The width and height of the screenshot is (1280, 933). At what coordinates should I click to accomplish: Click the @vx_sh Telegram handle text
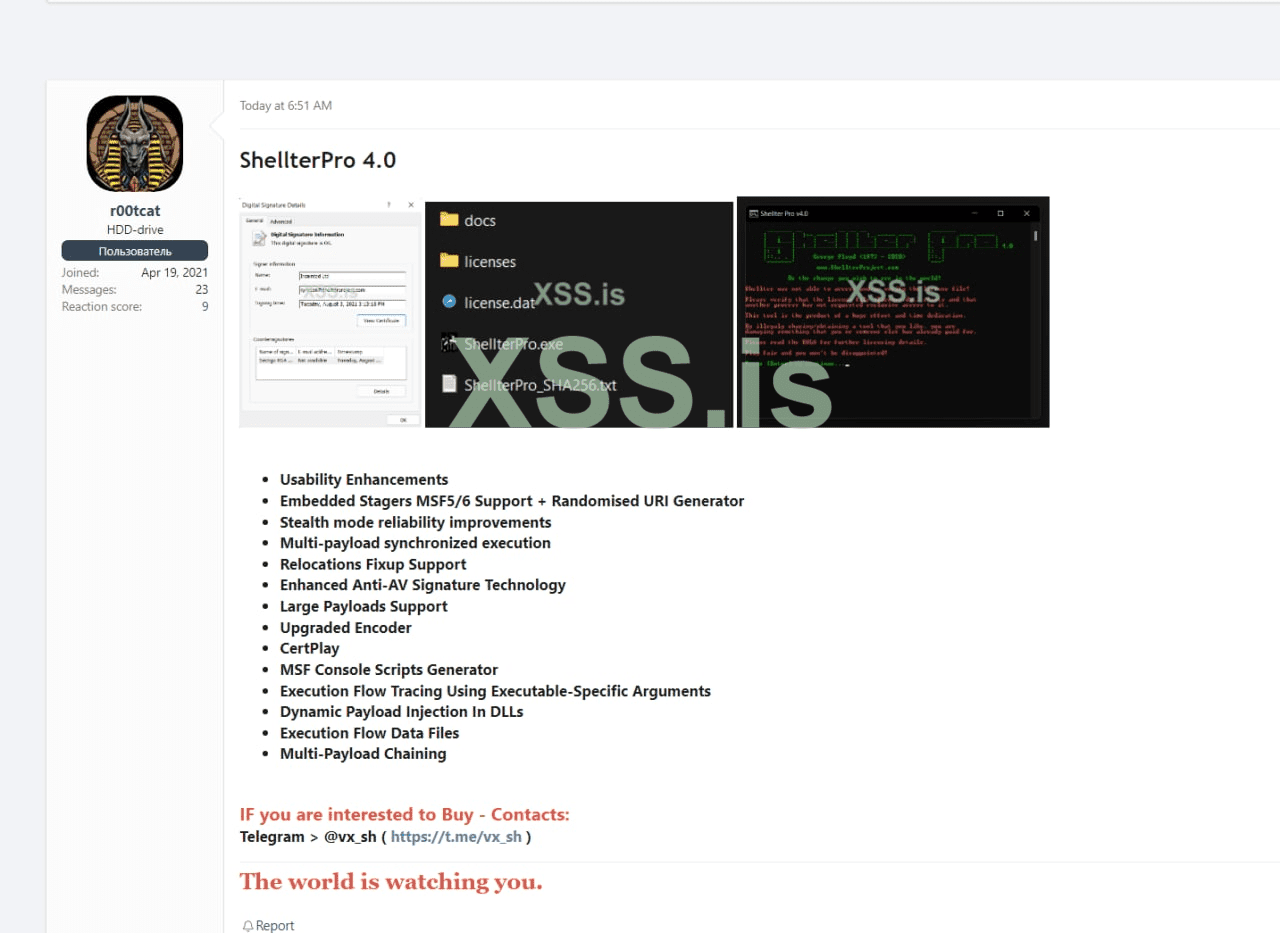point(350,836)
